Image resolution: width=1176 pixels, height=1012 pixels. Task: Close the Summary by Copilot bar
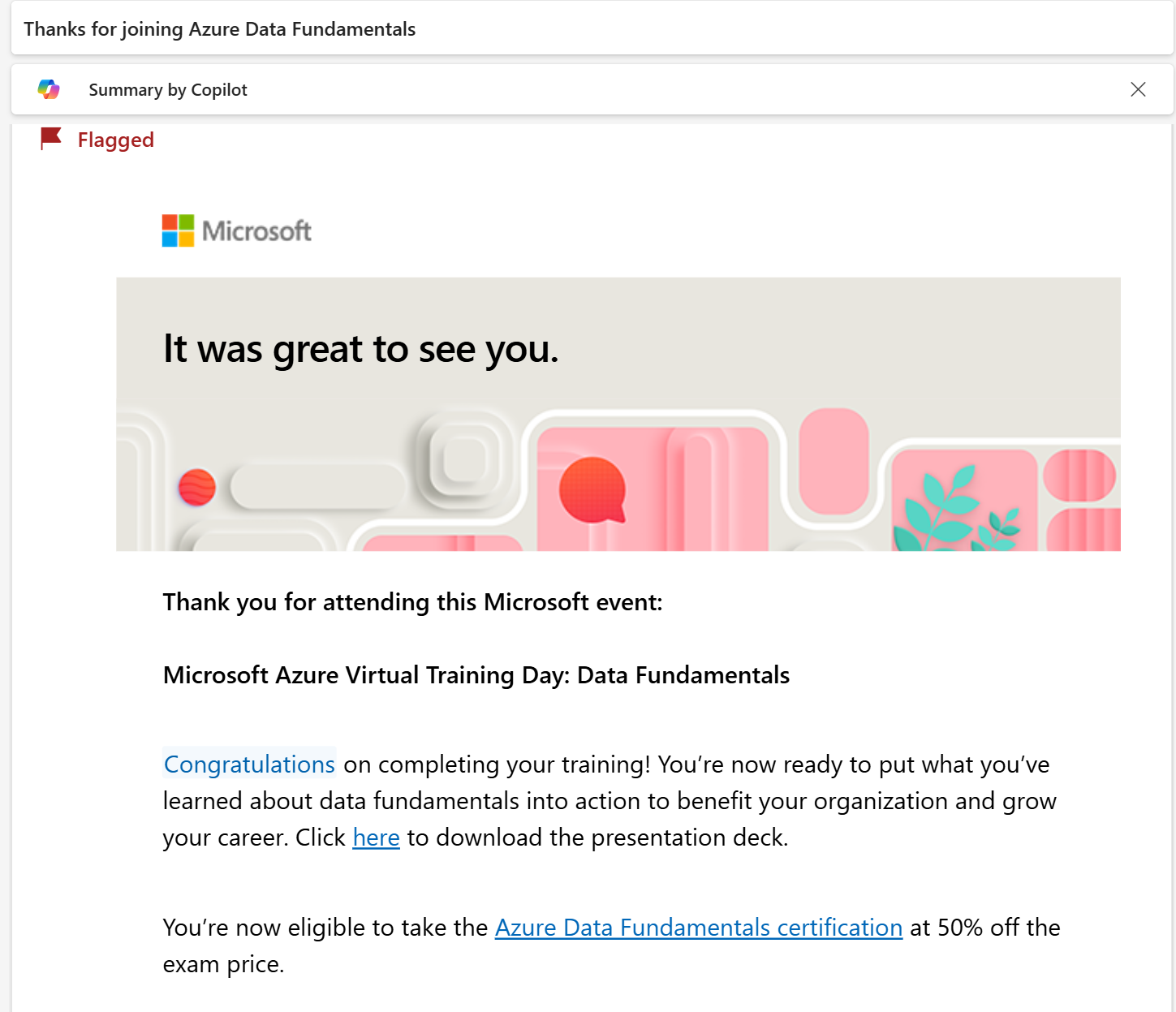click(1138, 89)
